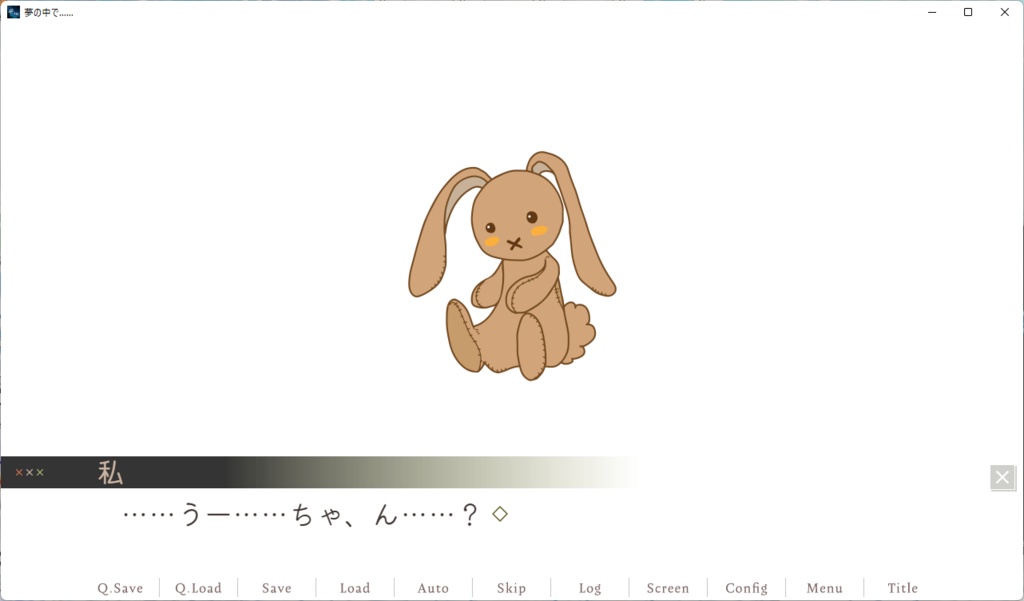Enable Skip mode to fast-forward text

(x=511, y=588)
